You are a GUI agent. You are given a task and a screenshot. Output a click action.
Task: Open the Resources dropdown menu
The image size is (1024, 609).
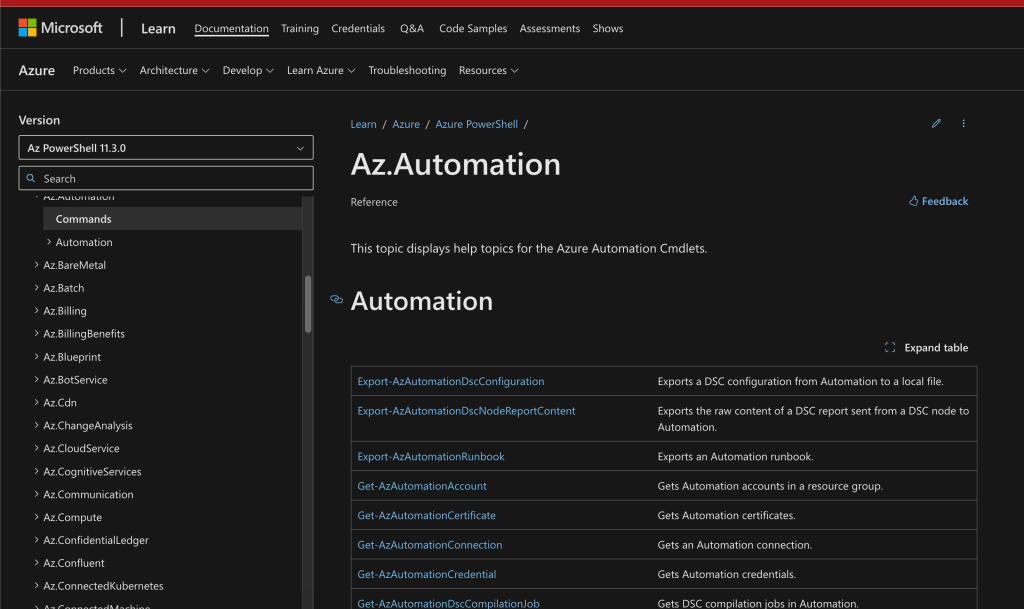point(488,70)
